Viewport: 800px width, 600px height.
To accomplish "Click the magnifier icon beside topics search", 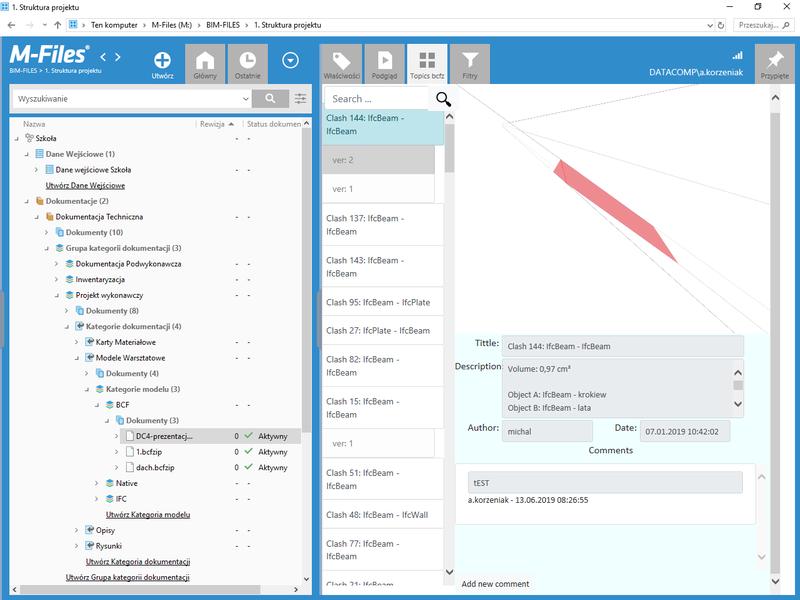I will [x=443, y=99].
